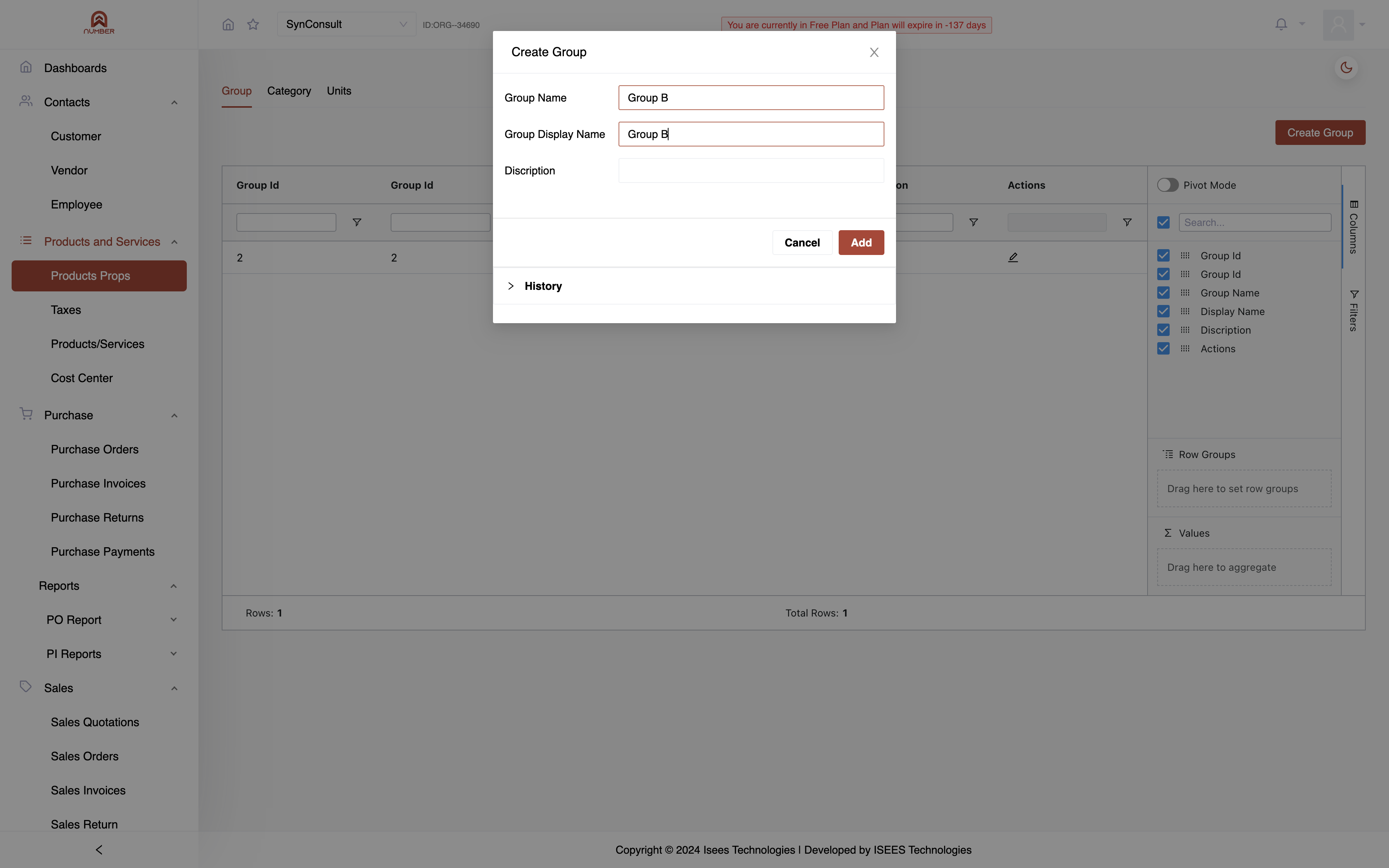Collapse sidebar with bottom arrow
This screenshot has height=868, width=1389.
click(x=99, y=850)
